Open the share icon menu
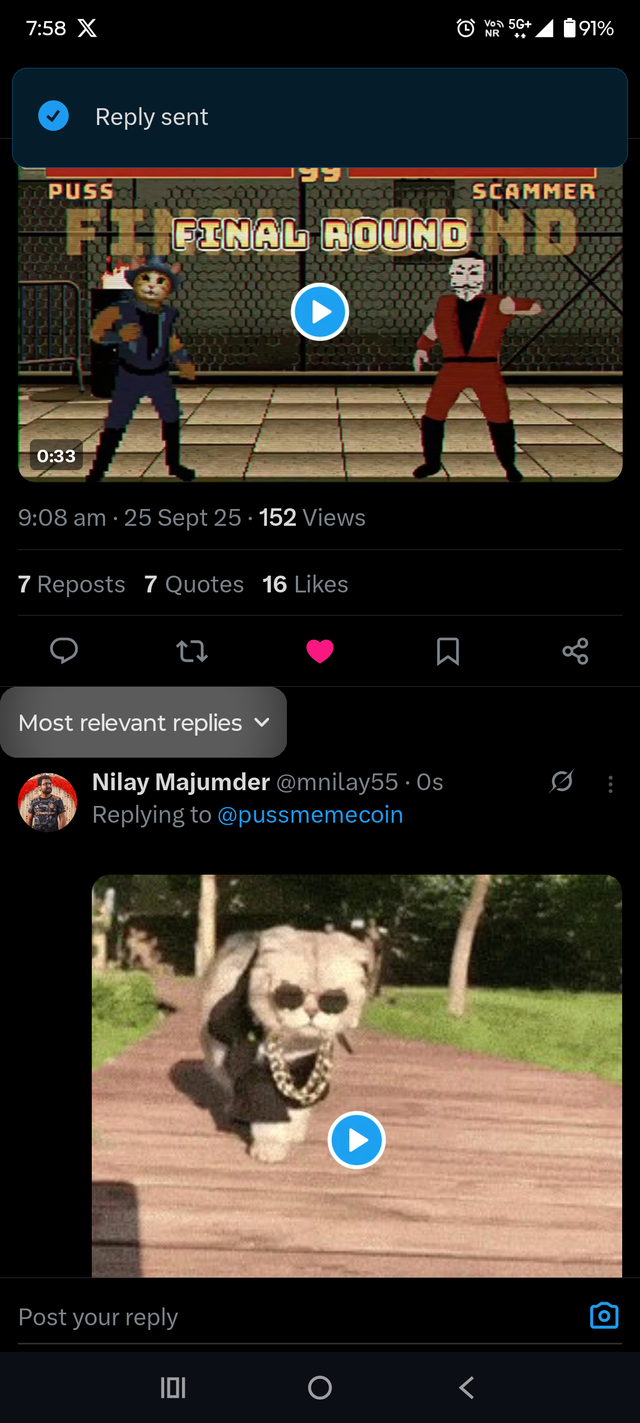Screen dimensions: 640x1423 (x=575, y=652)
